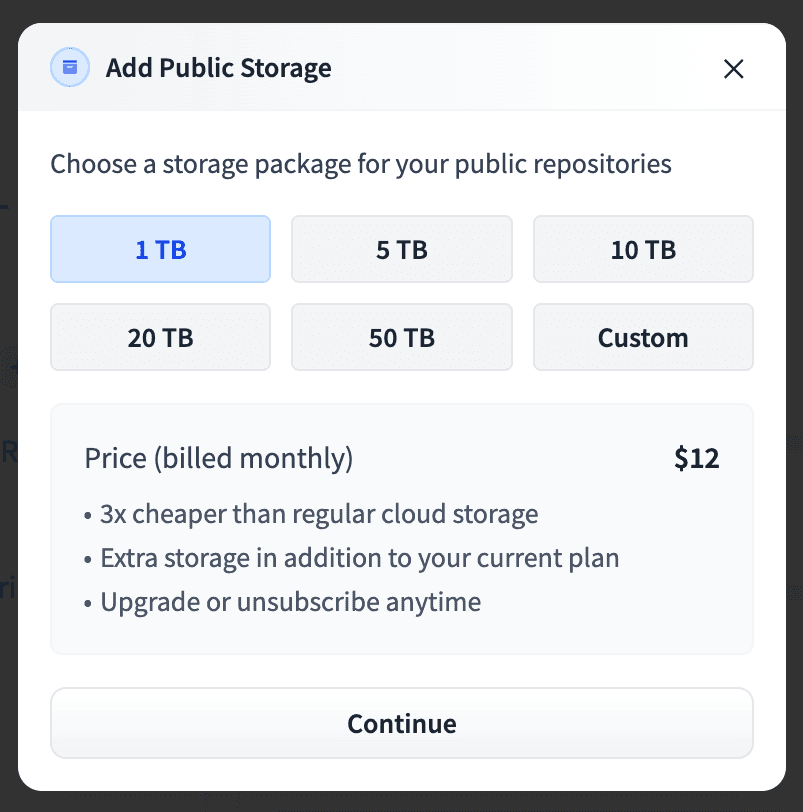Open the Custom storage size option
Viewport: 803px width, 812px height.
click(x=643, y=337)
